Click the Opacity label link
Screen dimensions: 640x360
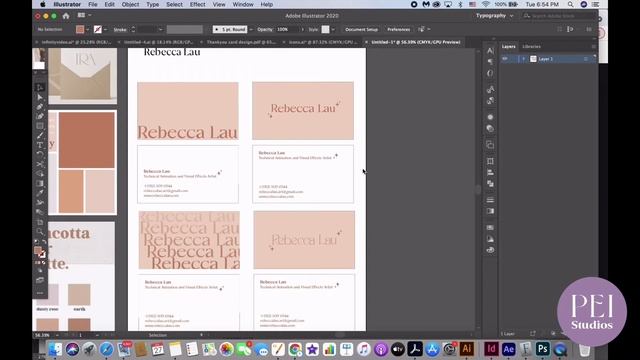point(265,29)
